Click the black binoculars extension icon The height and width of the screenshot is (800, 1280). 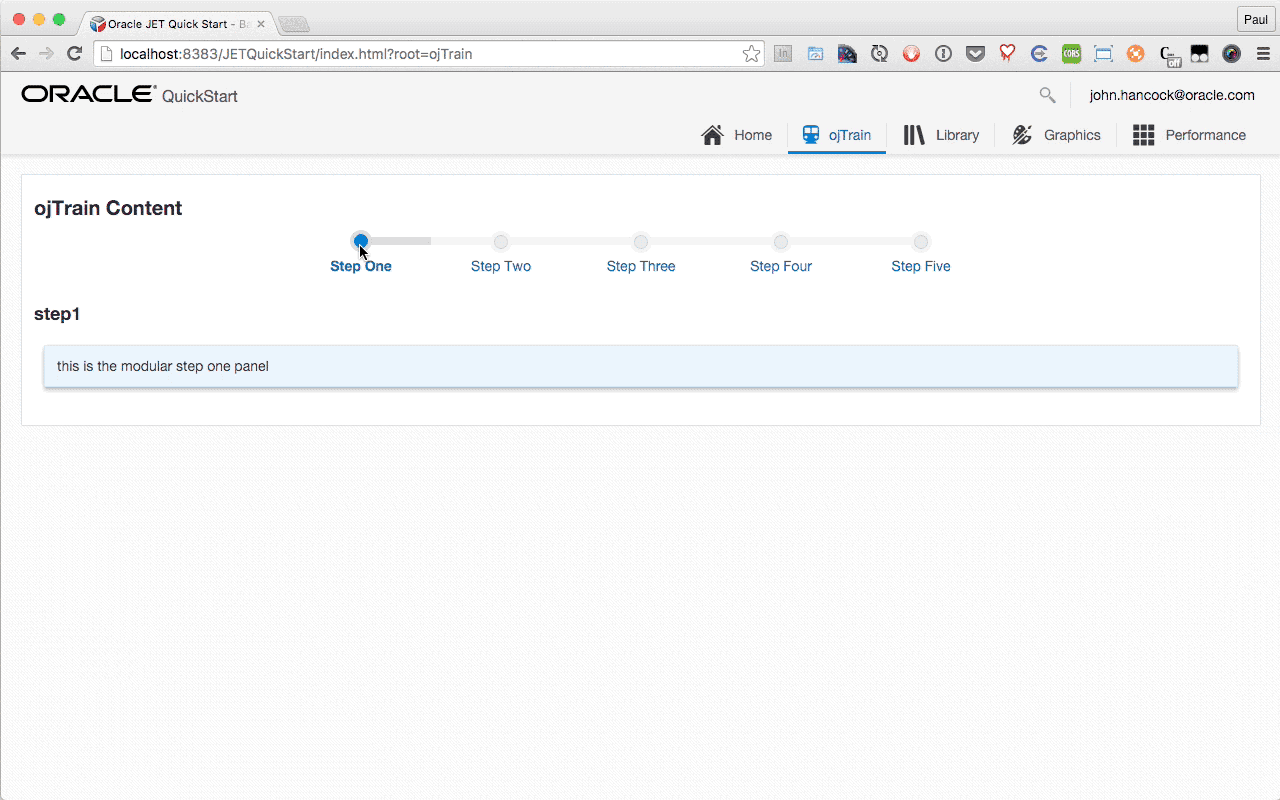click(1199, 54)
